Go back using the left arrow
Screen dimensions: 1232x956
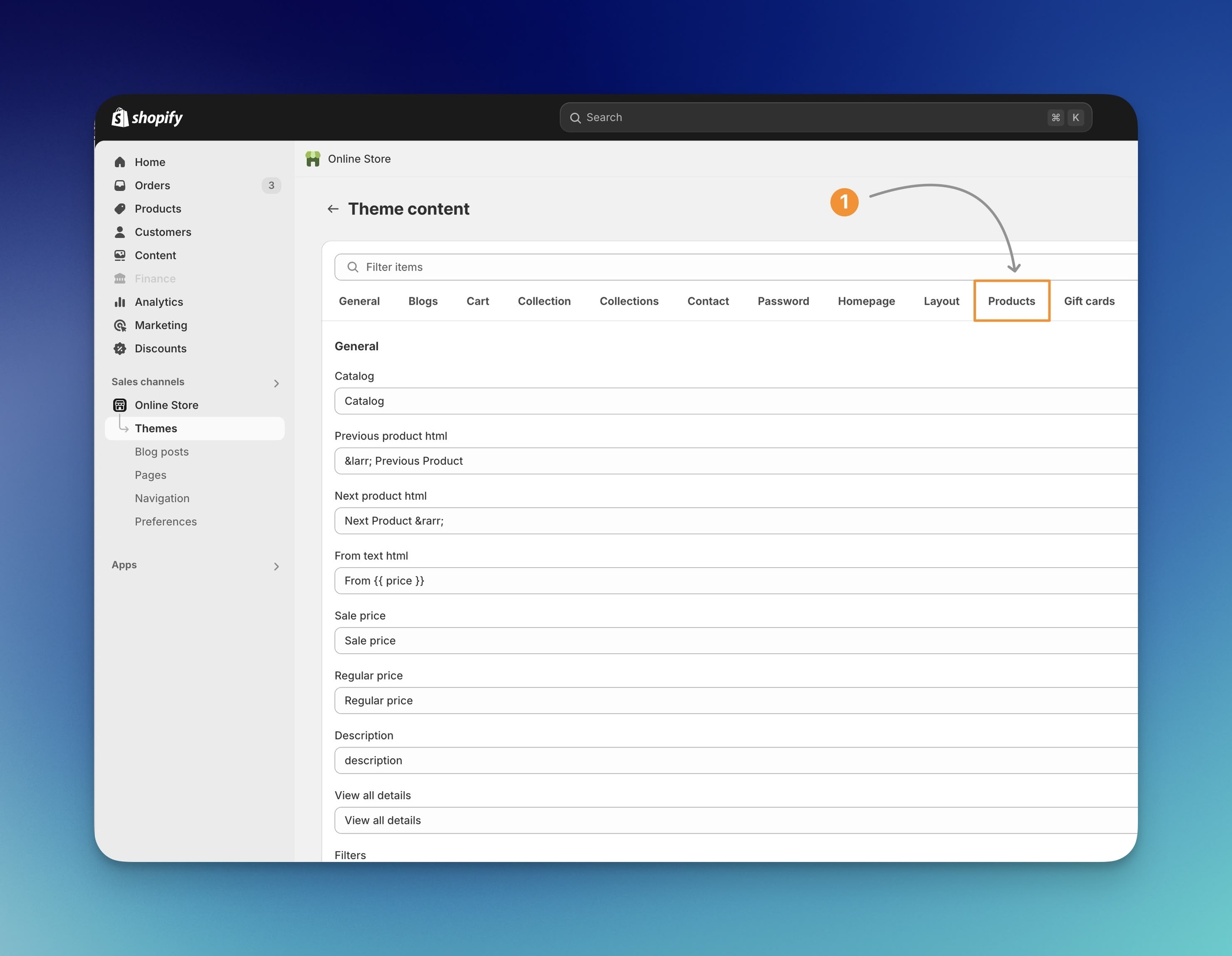tap(333, 209)
